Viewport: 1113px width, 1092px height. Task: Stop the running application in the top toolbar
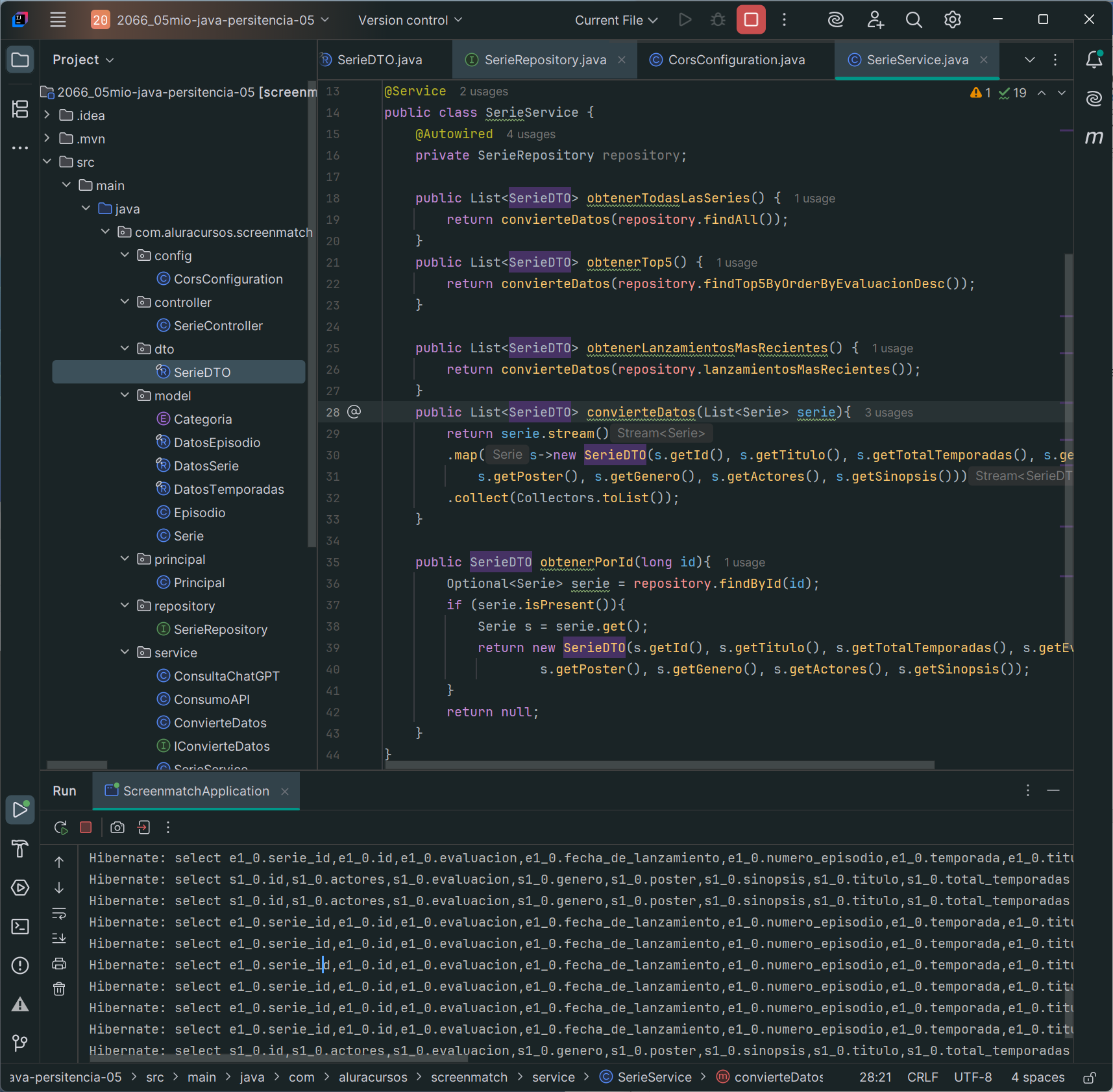pos(751,19)
